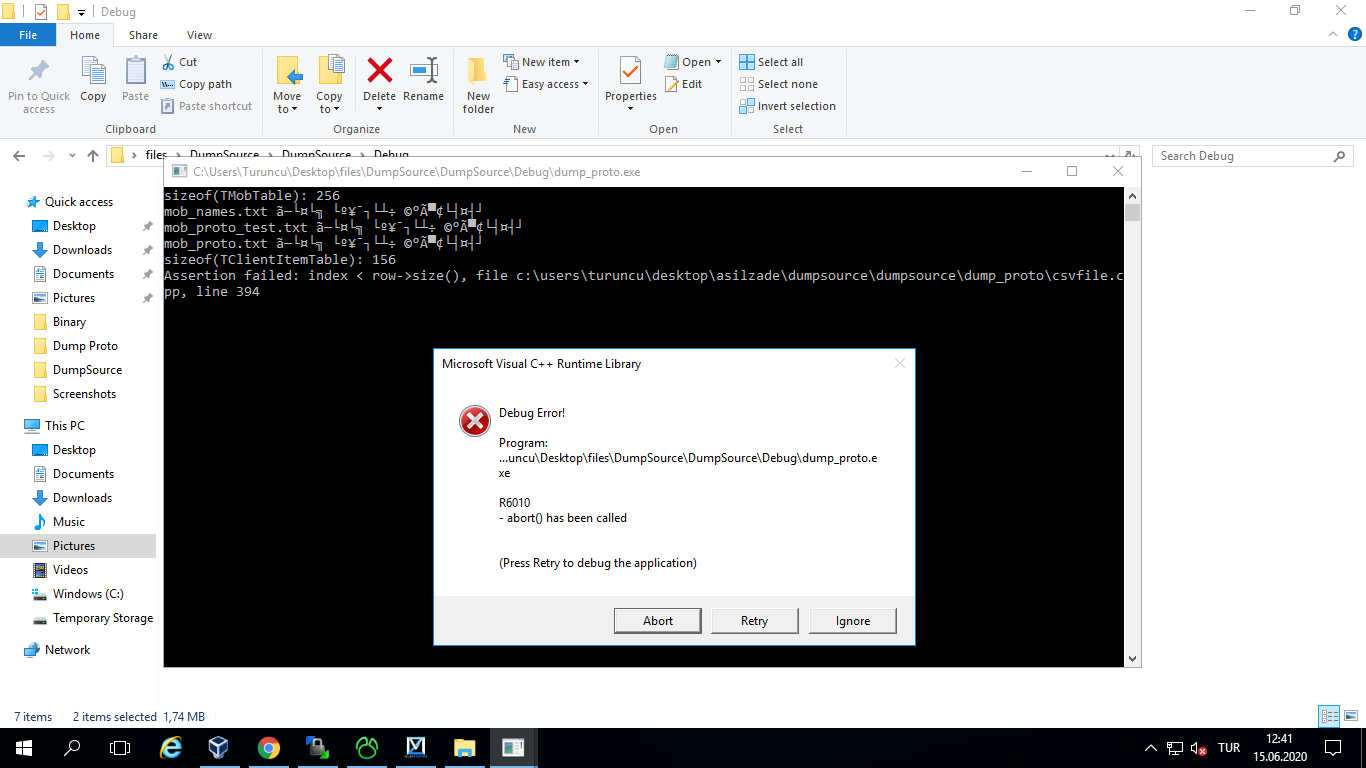Viewport: 1366px width, 768px height.
Task: Open DumpSource folder in sidebar
Action: click(87, 370)
